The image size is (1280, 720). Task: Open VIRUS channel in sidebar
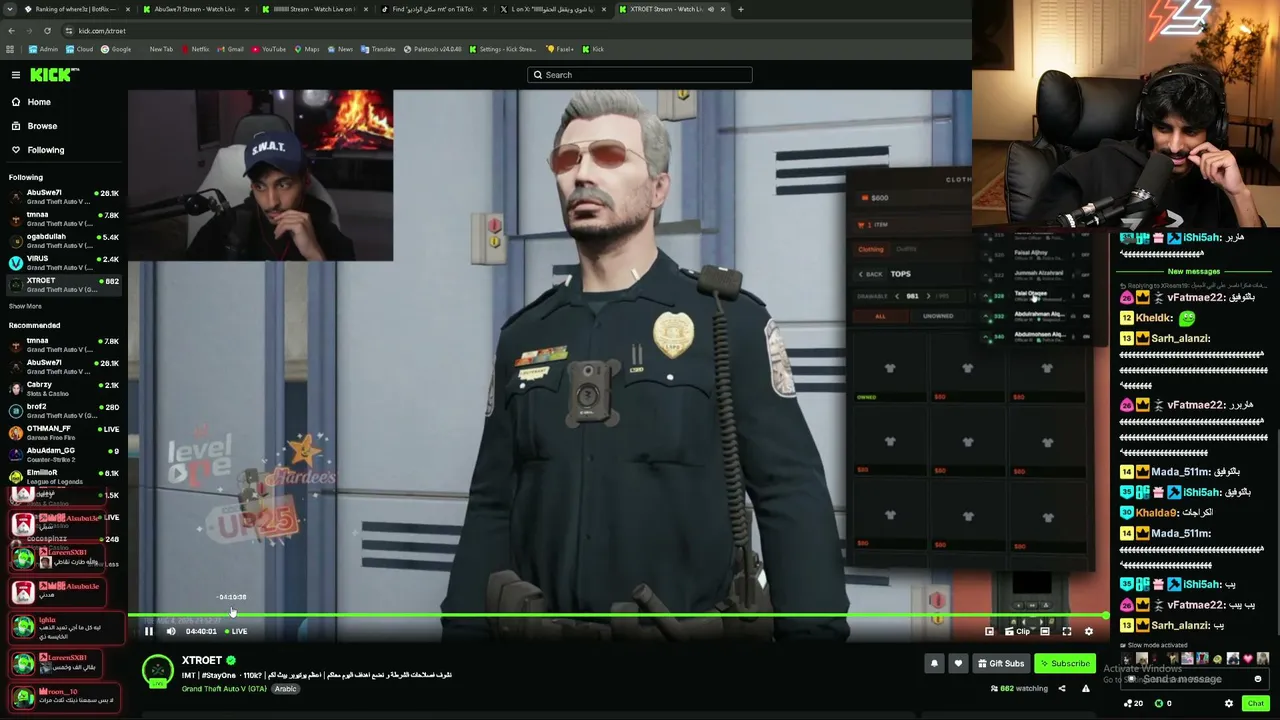click(x=63, y=263)
